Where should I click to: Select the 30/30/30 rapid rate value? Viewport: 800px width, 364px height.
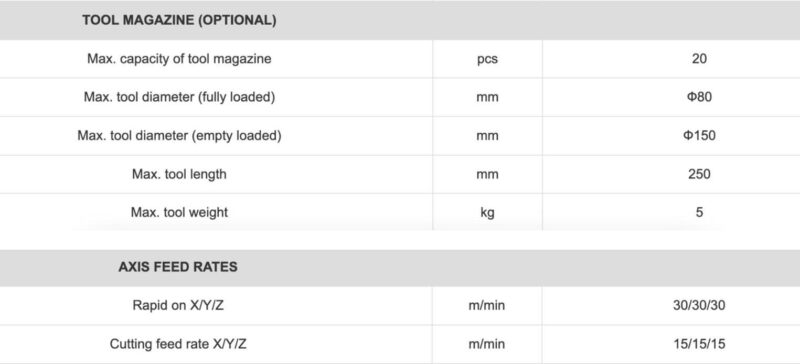[x=699, y=305]
